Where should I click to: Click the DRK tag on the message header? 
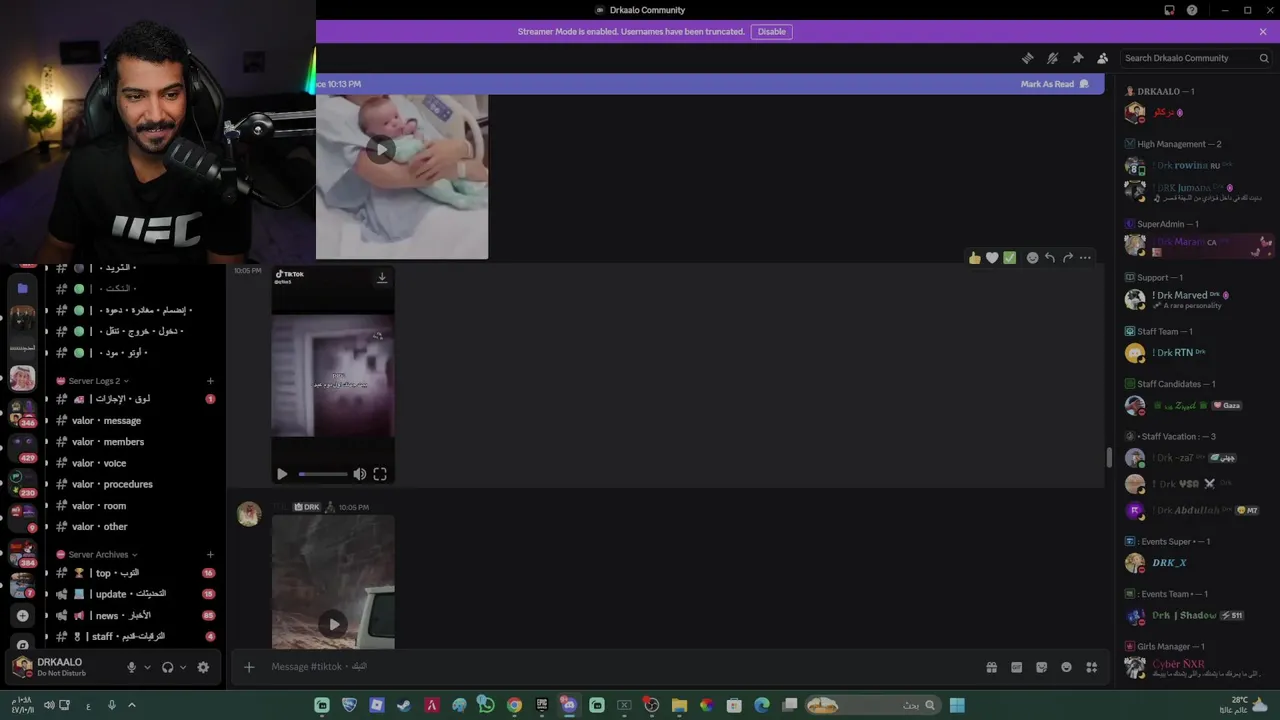tap(307, 507)
